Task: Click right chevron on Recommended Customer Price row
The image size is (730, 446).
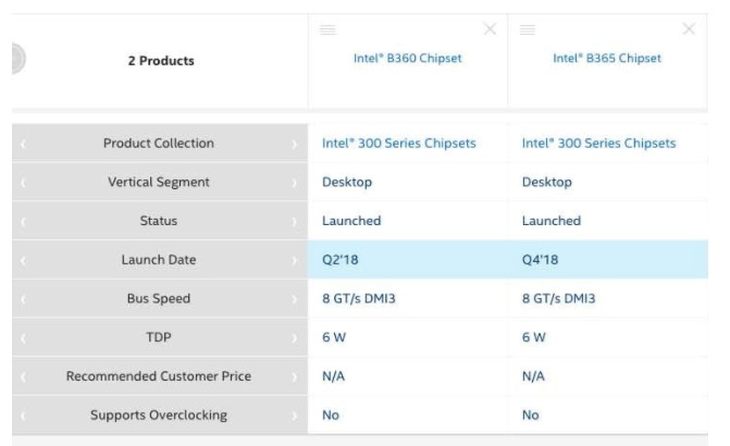Action: 294,377
